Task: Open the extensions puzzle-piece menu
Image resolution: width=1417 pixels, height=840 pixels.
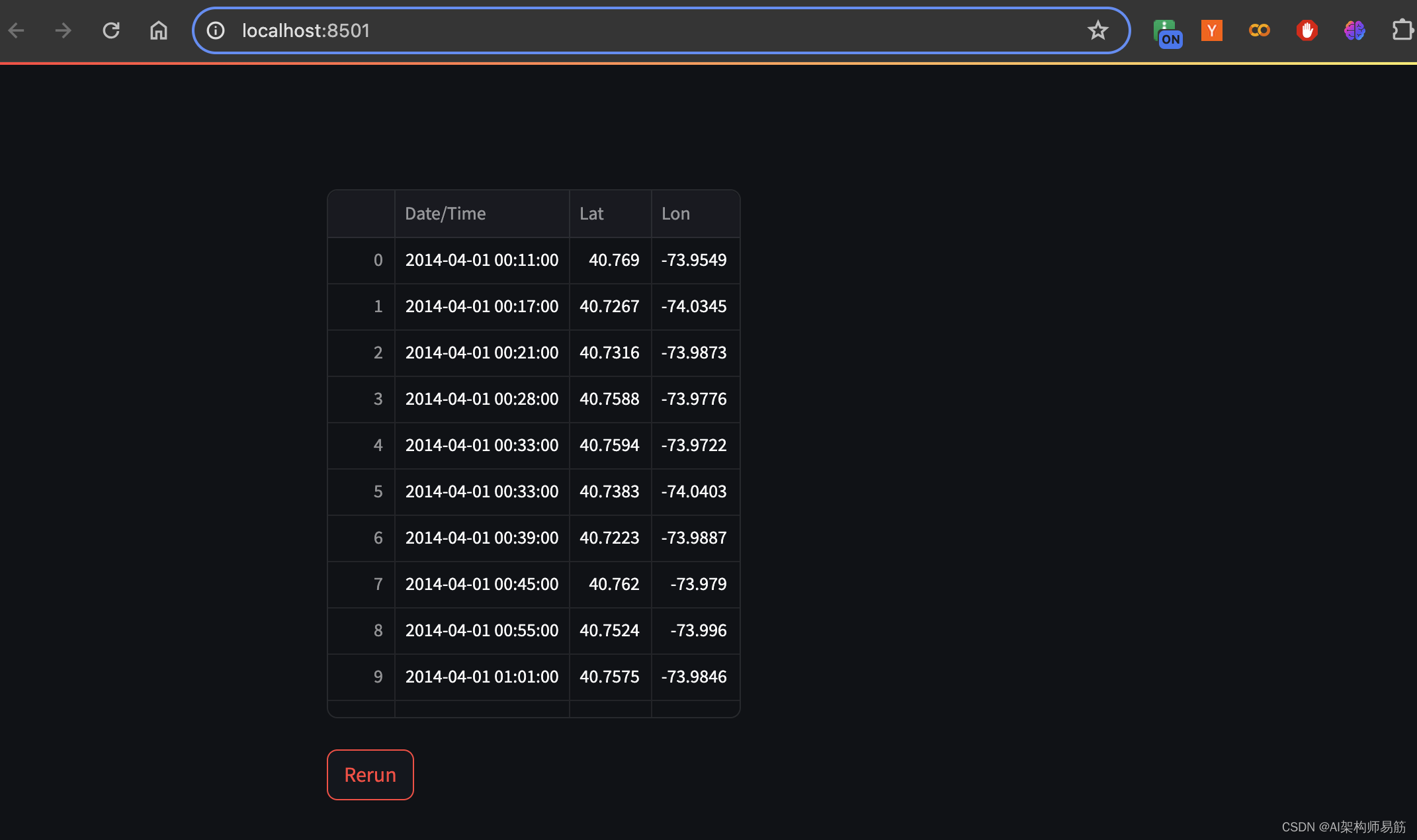Action: click(1402, 30)
